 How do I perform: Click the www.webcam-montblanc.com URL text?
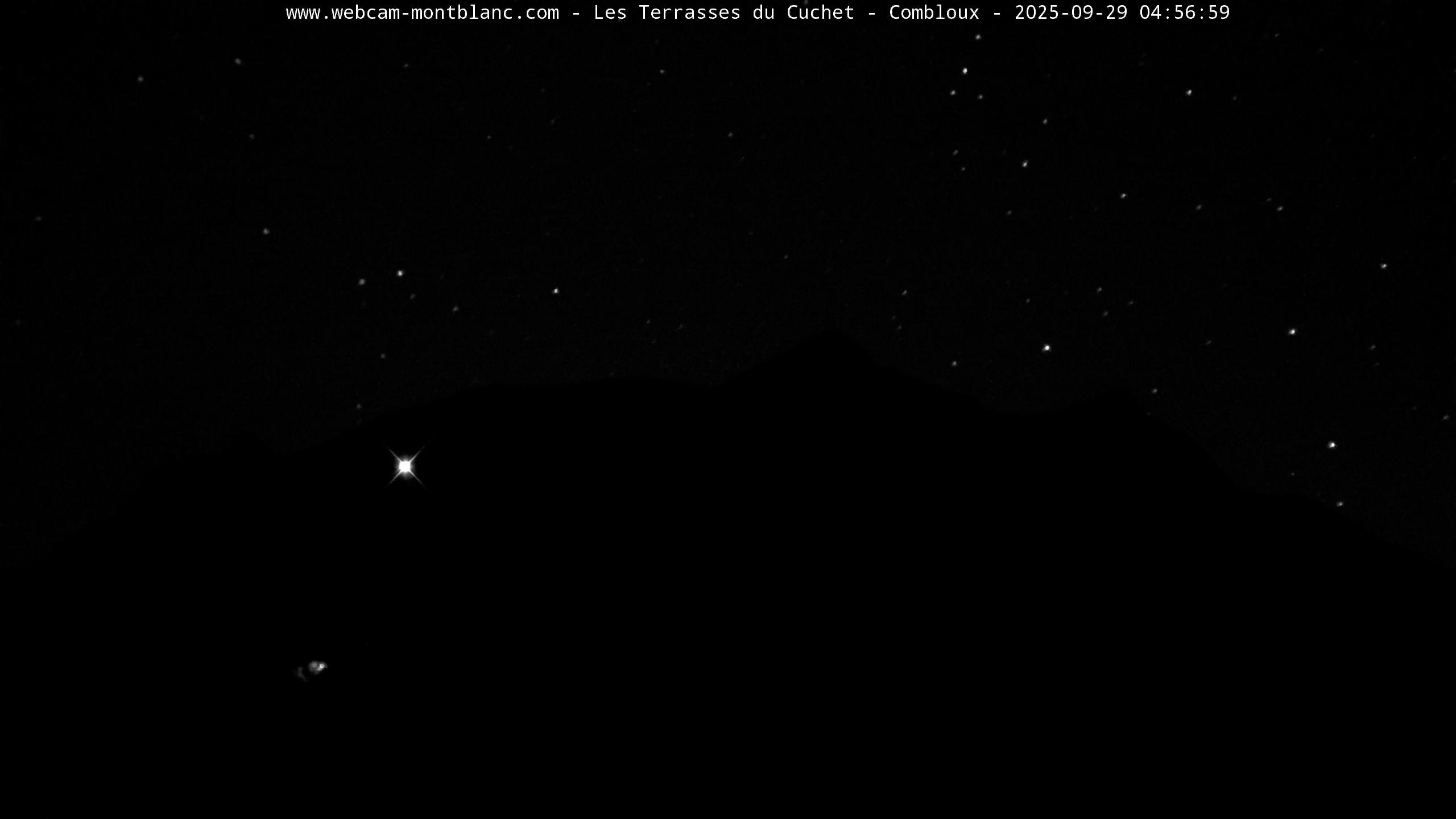tap(422, 13)
